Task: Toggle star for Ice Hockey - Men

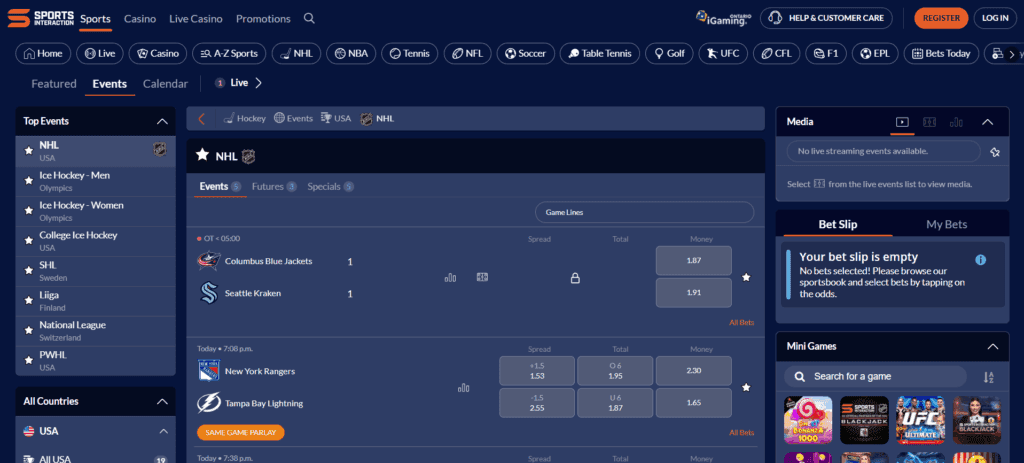Action: click(29, 181)
